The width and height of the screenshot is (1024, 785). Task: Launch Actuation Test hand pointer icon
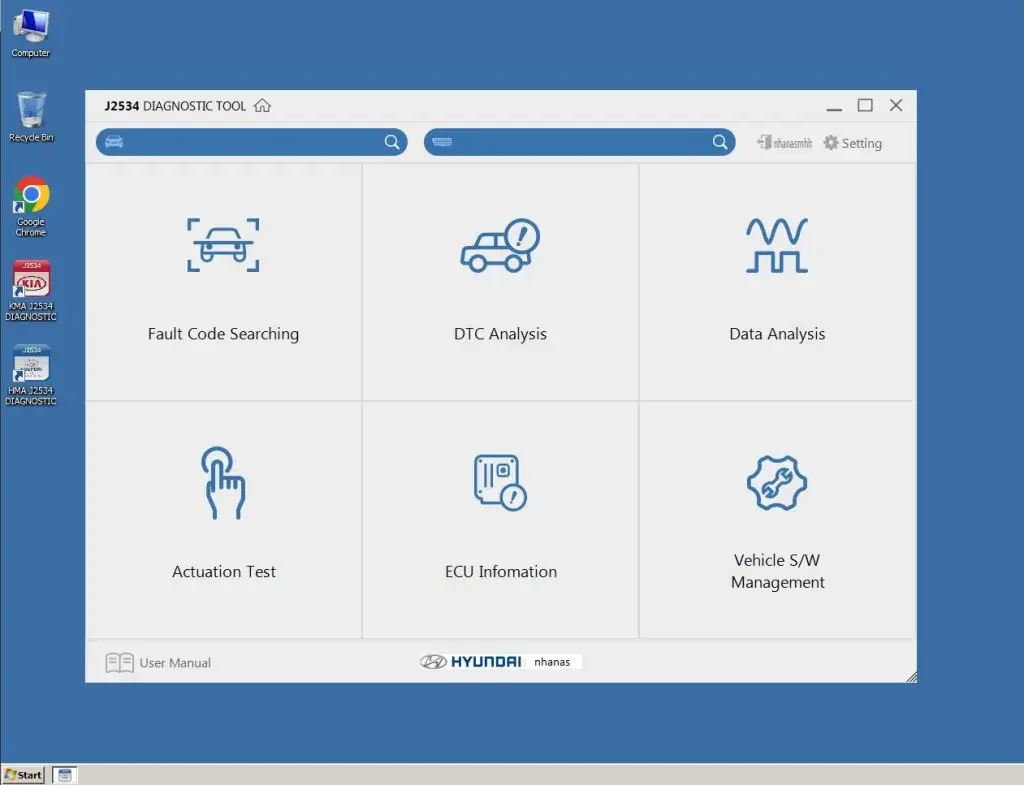(223, 482)
